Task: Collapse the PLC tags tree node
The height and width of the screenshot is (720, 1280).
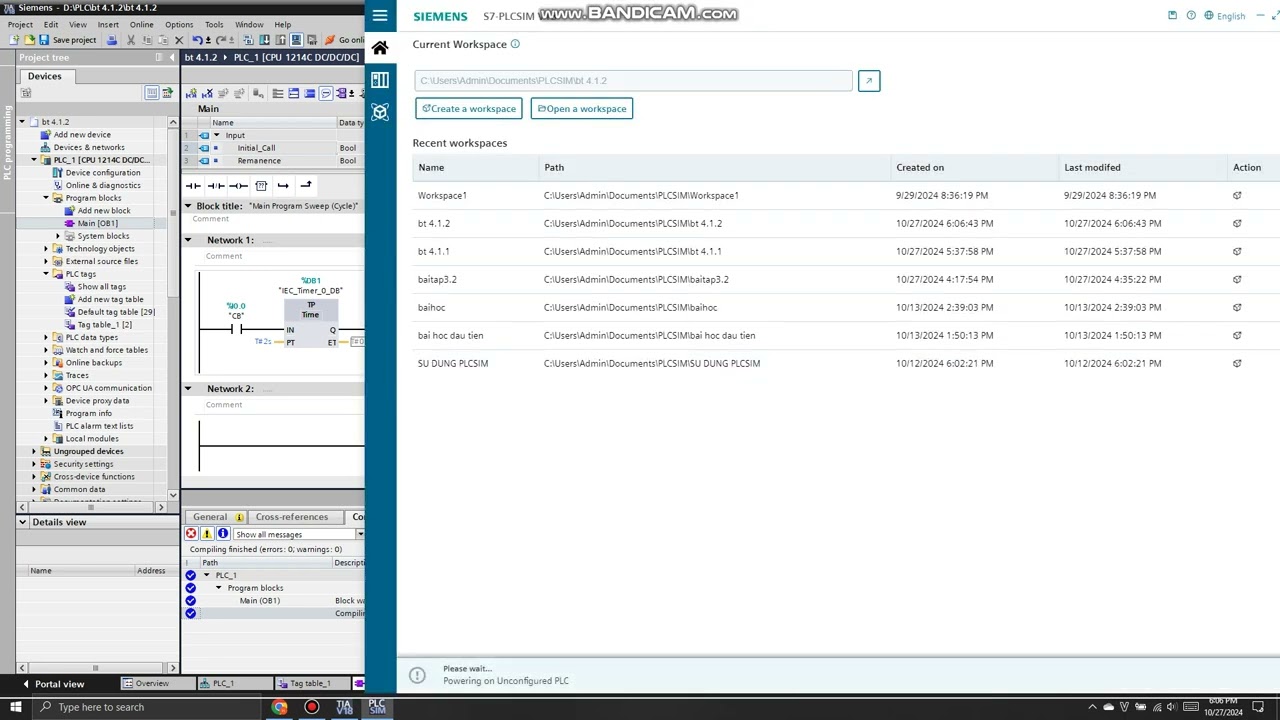Action: (x=46, y=274)
